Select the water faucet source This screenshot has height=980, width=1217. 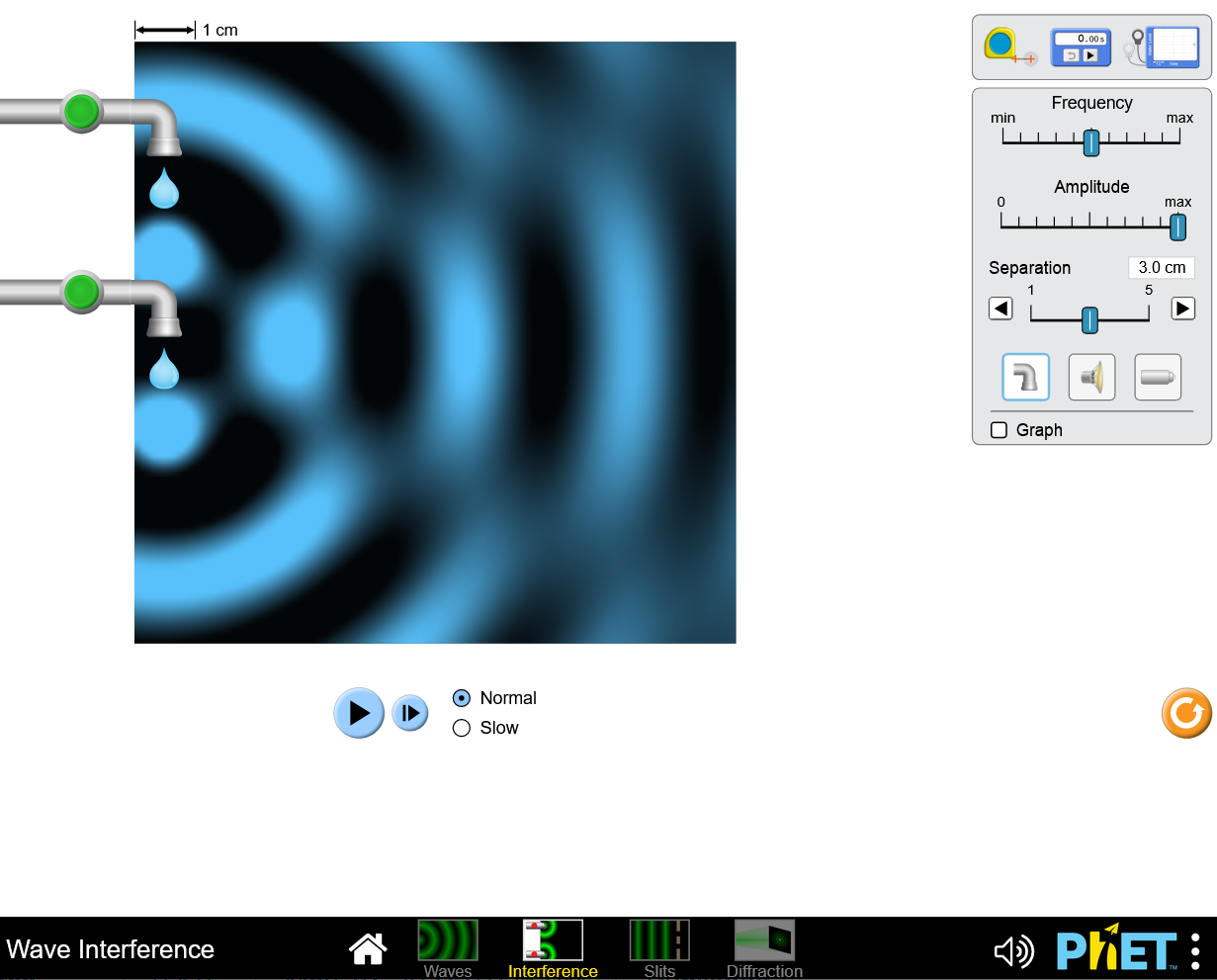pyautogui.click(x=1025, y=377)
